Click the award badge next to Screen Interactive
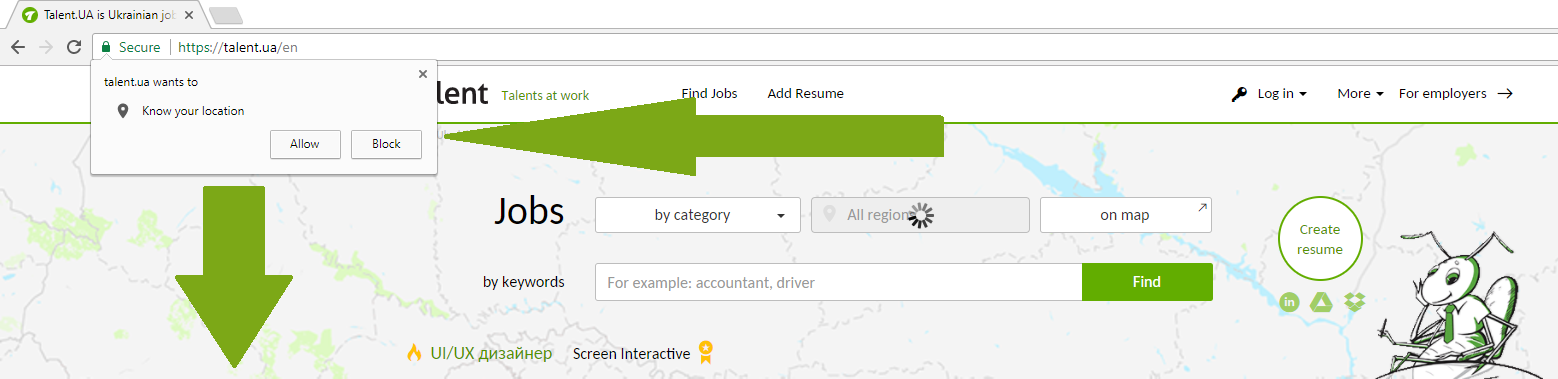 (x=706, y=352)
